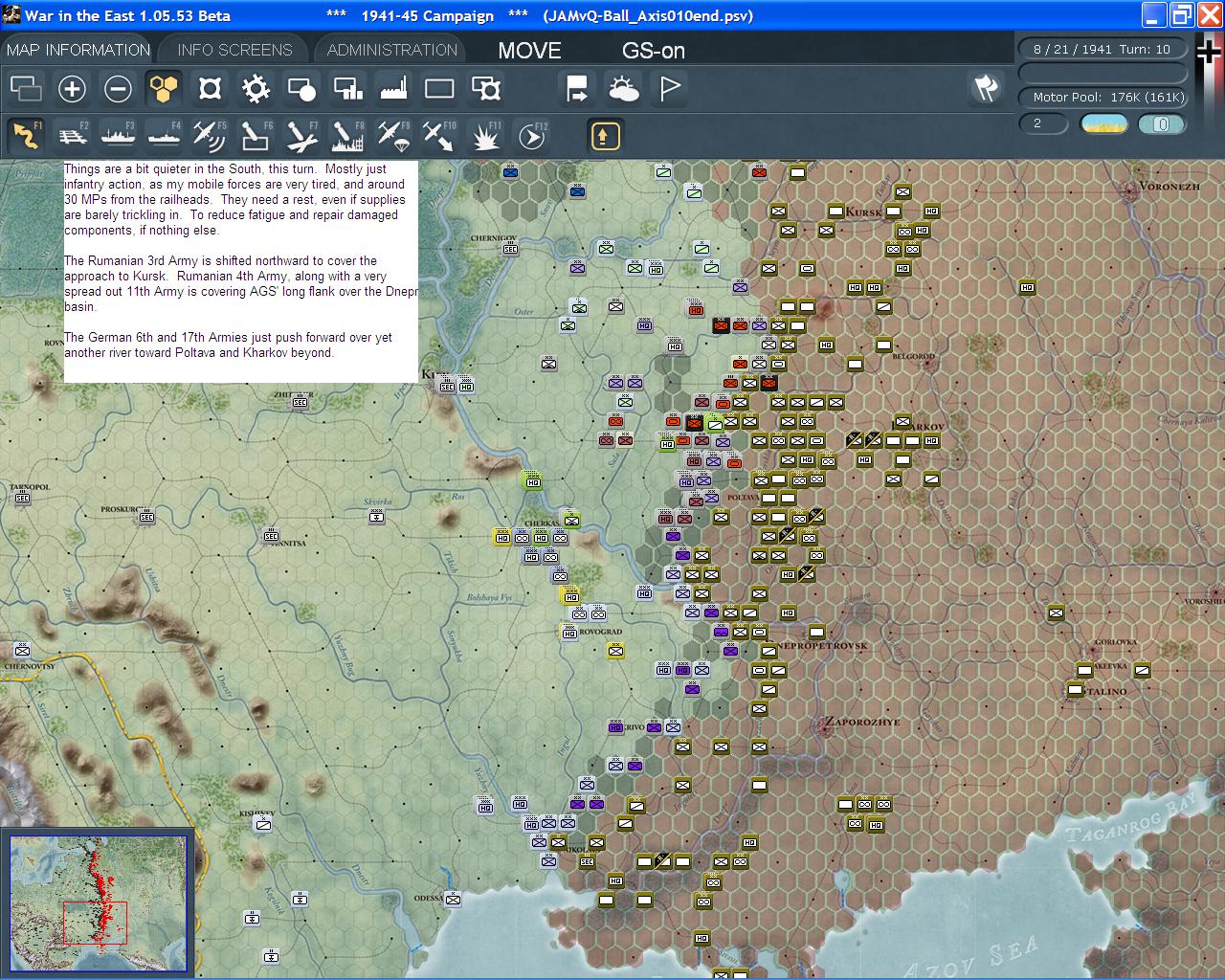Viewport: 1225px width, 980px height.
Task: Click the rectangle-with-circle map icon
Action: (x=301, y=89)
